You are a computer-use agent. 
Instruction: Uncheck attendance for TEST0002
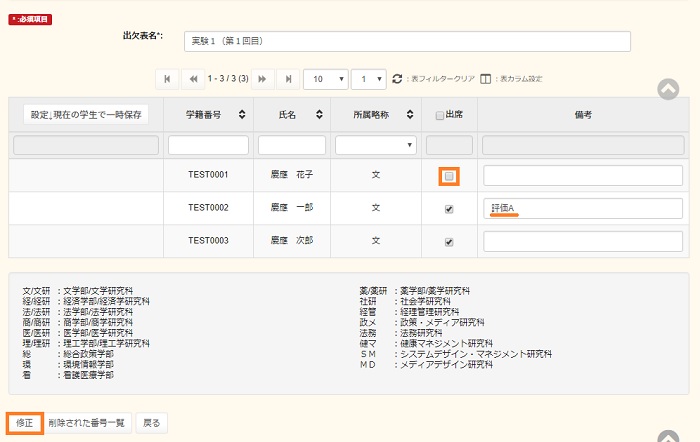449,209
